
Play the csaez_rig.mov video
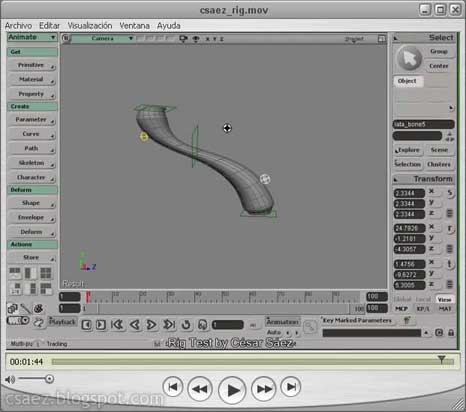232,390
